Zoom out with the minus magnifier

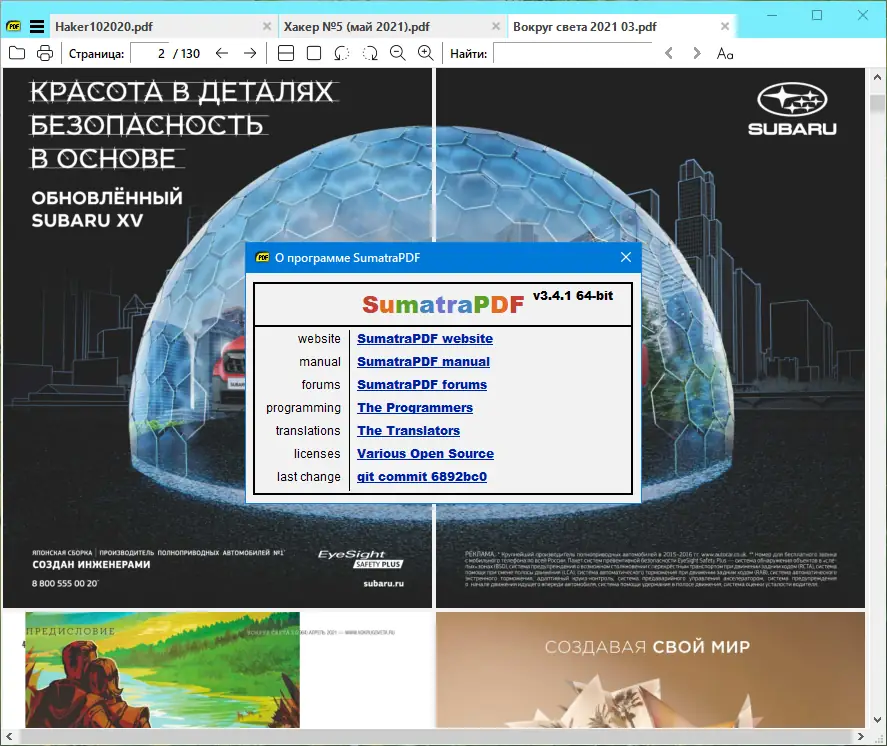[x=398, y=53]
